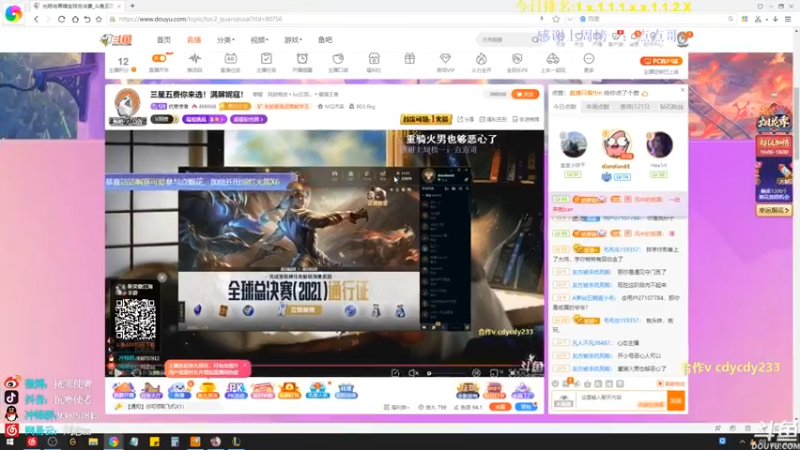800x450 pixels.
Task: Expand the 福利券 dropdown under gift bar
Action: click(x=396, y=407)
